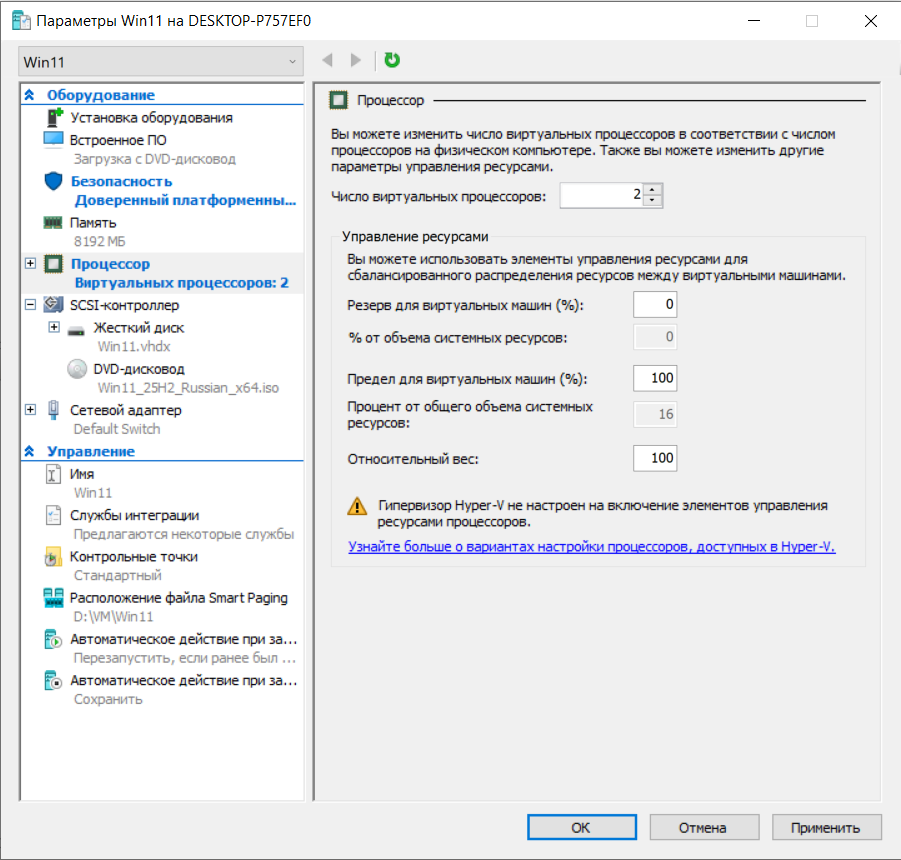Click the Name (Имя) icon
This screenshot has width=901, height=860.
point(53,474)
